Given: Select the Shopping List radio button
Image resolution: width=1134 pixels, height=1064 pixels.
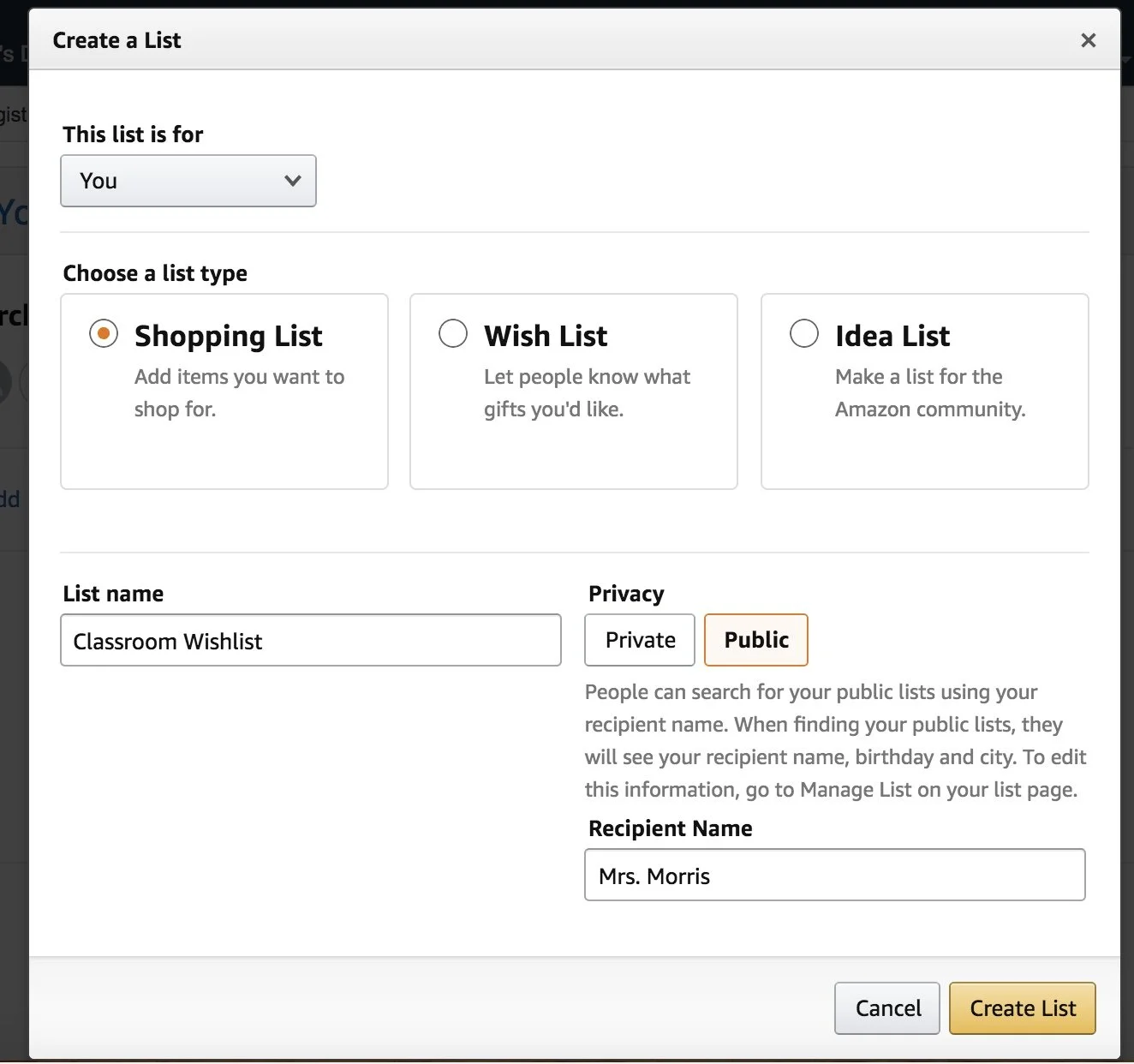Looking at the screenshot, I should 104,333.
